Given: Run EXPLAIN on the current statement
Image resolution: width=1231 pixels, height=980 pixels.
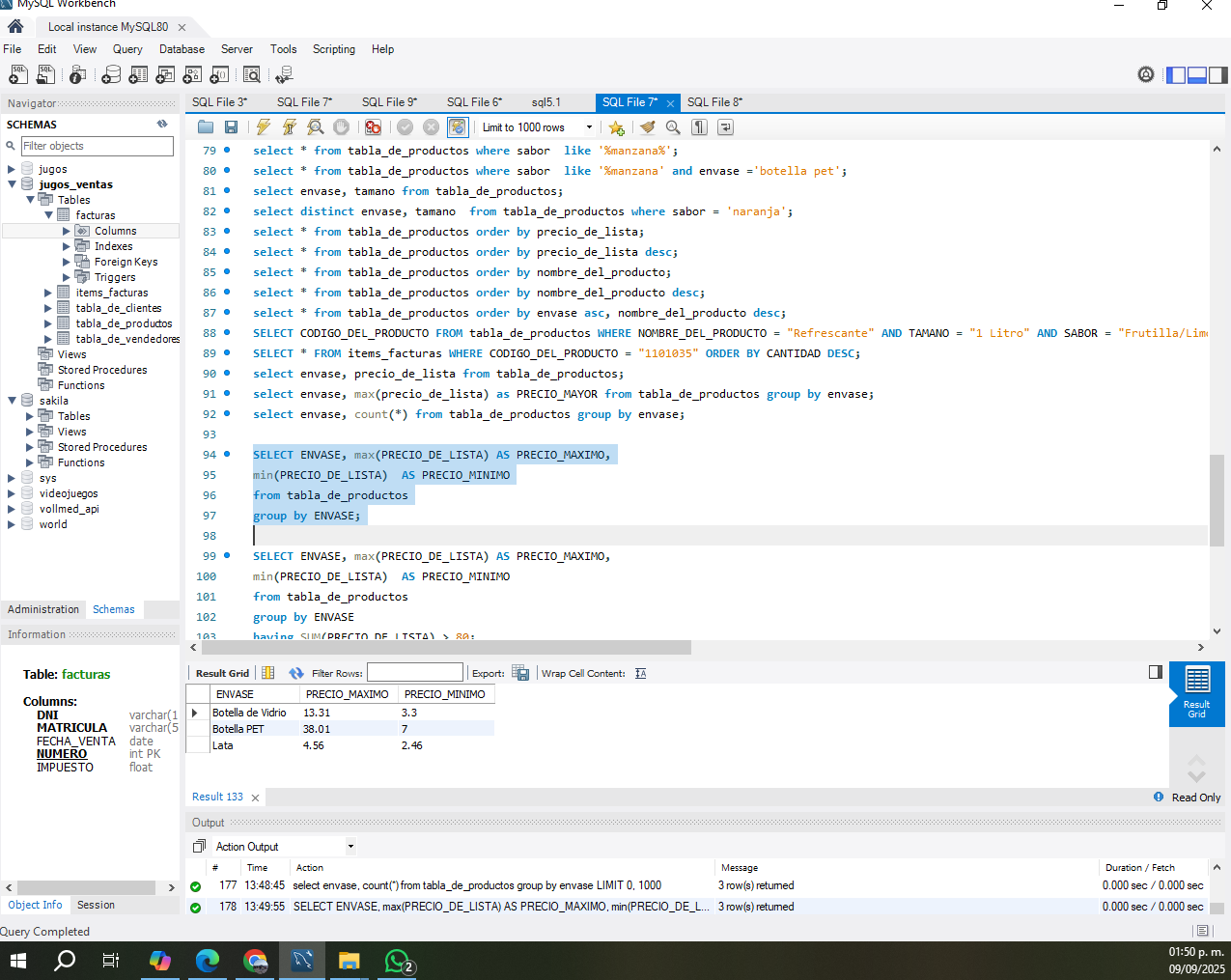Looking at the screenshot, I should pyautogui.click(x=315, y=127).
